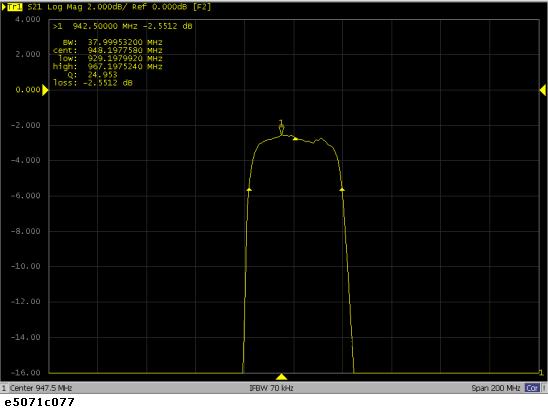Click the loss -2.5512 dB value

(x=108, y=83)
